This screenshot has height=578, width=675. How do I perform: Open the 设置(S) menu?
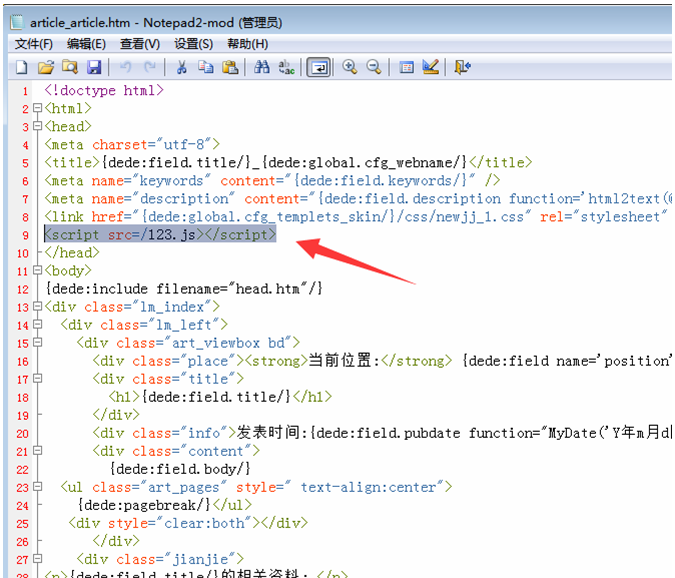click(193, 44)
